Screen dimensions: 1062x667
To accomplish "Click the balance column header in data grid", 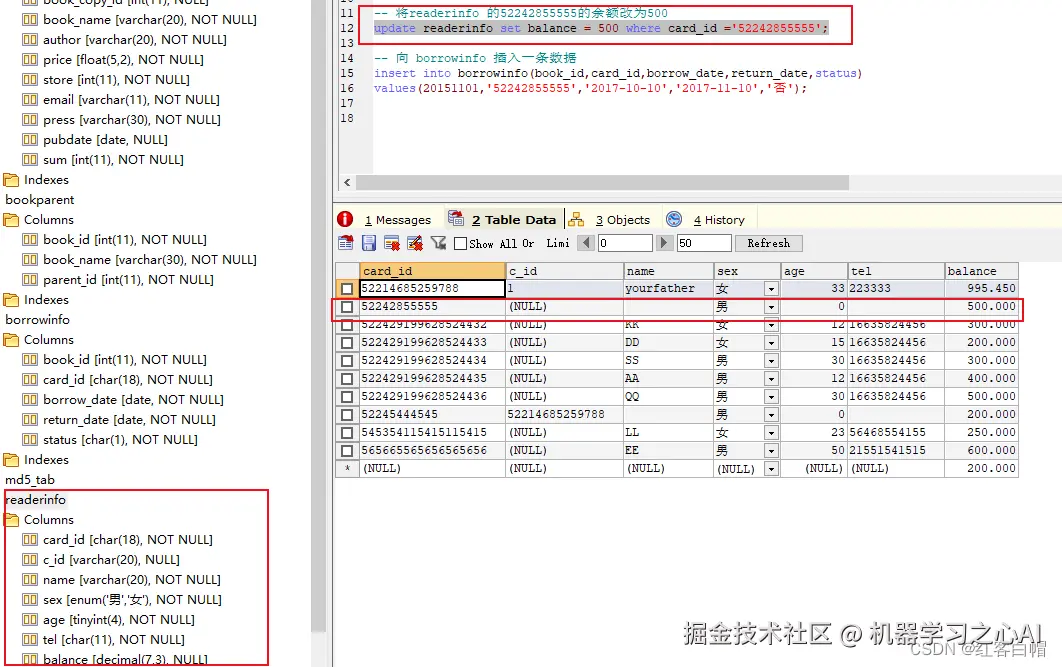I will (x=981, y=271).
